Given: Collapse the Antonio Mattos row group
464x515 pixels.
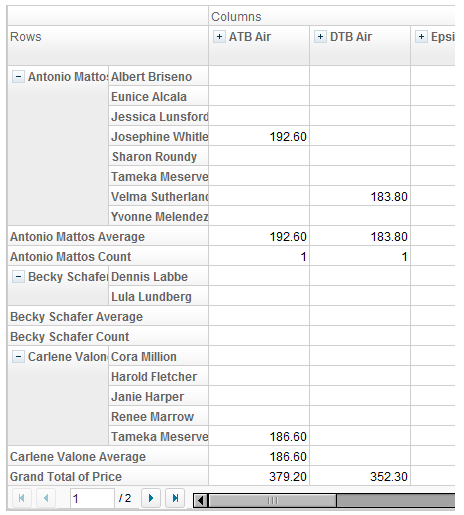Looking at the screenshot, I should coord(18,77).
